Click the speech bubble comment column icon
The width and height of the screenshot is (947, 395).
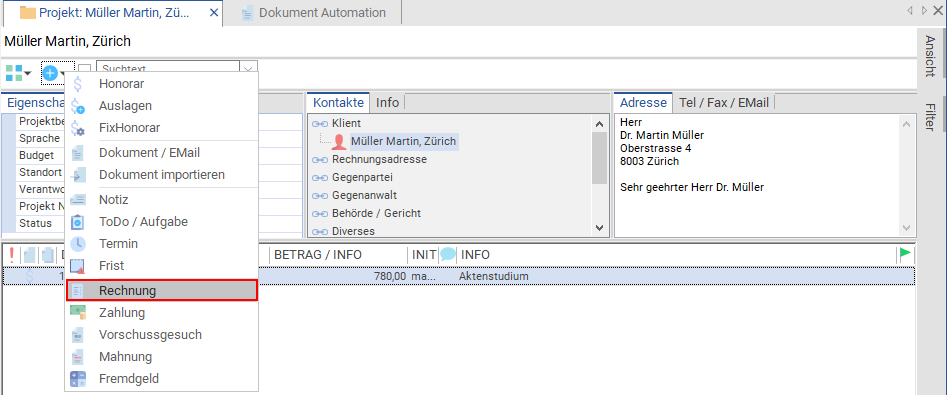[448, 255]
